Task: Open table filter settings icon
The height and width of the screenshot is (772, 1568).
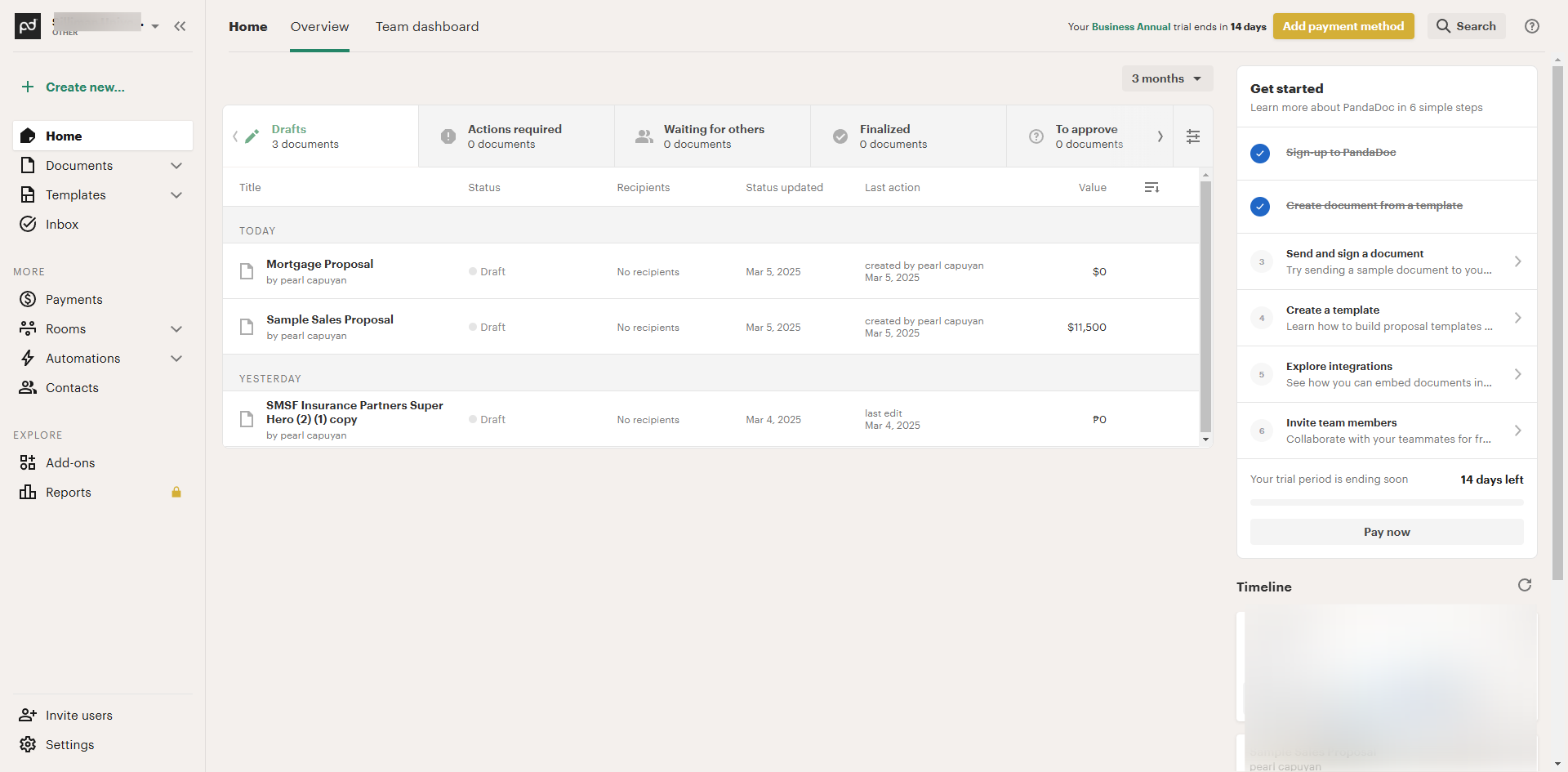Action: coord(1193,136)
